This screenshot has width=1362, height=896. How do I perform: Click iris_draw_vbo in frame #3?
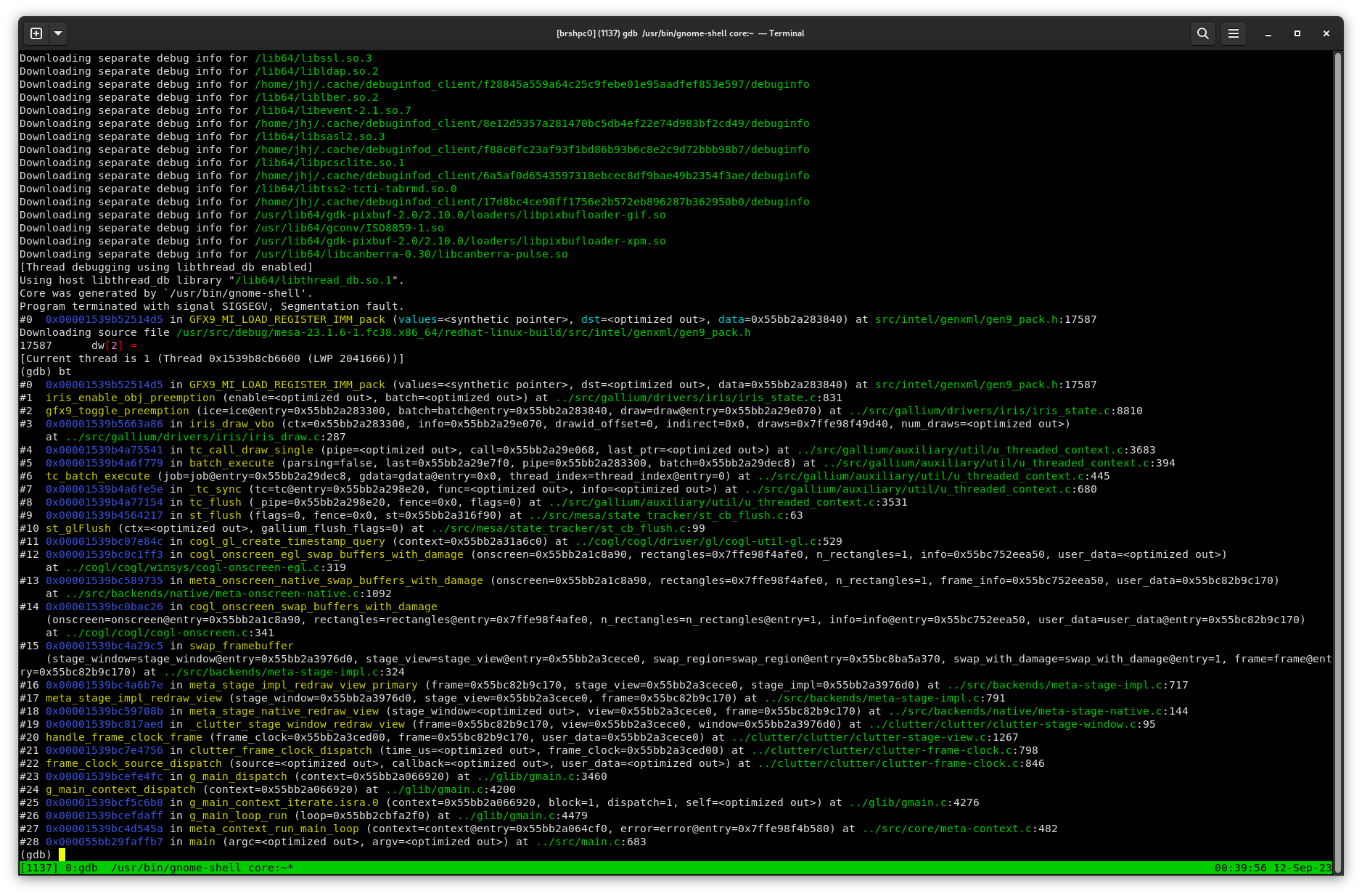click(231, 424)
